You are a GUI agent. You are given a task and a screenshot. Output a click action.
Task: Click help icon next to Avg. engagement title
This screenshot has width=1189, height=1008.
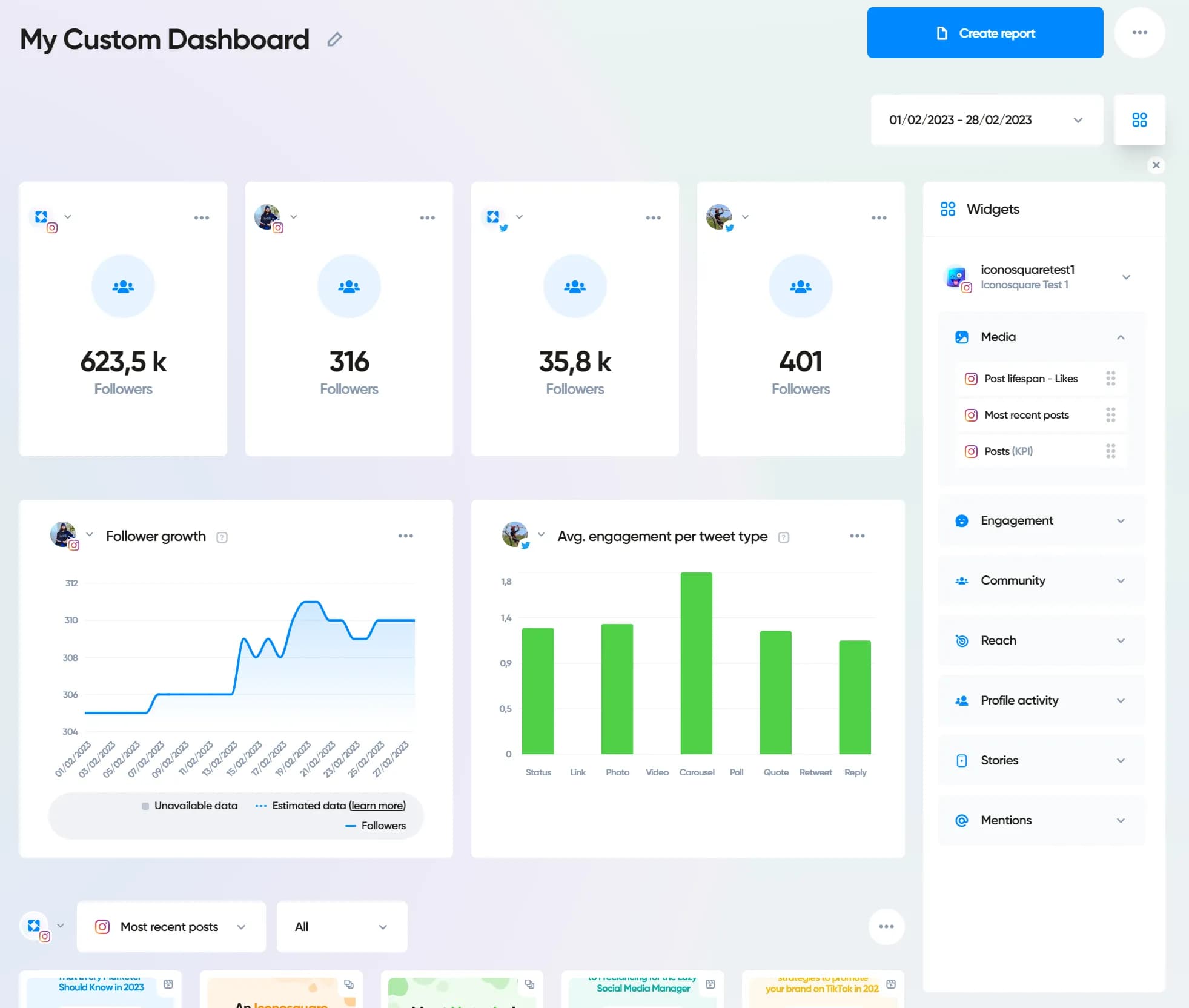[x=783, y=537]
